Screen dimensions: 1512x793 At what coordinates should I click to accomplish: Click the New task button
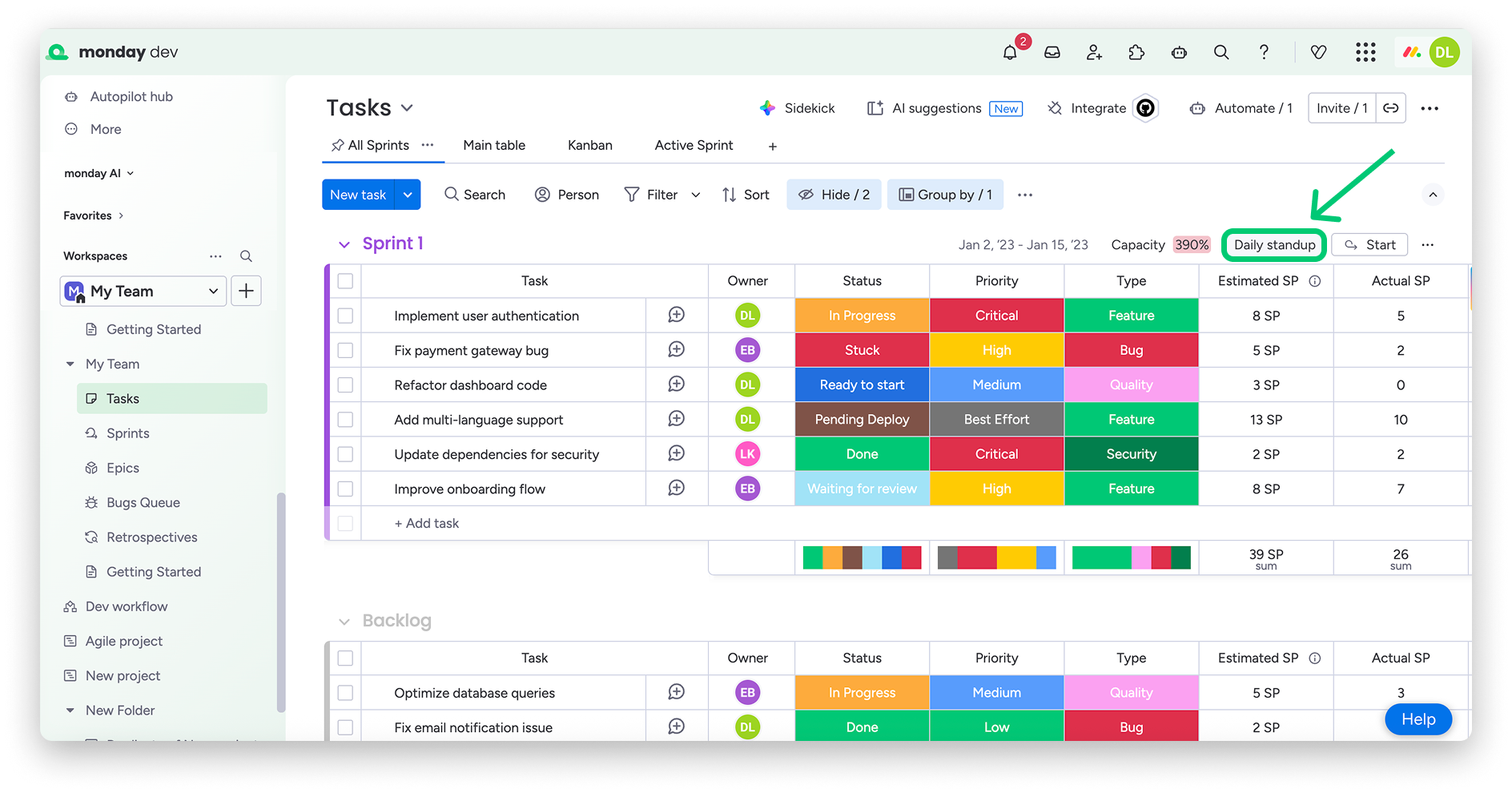tap(358, 195)
